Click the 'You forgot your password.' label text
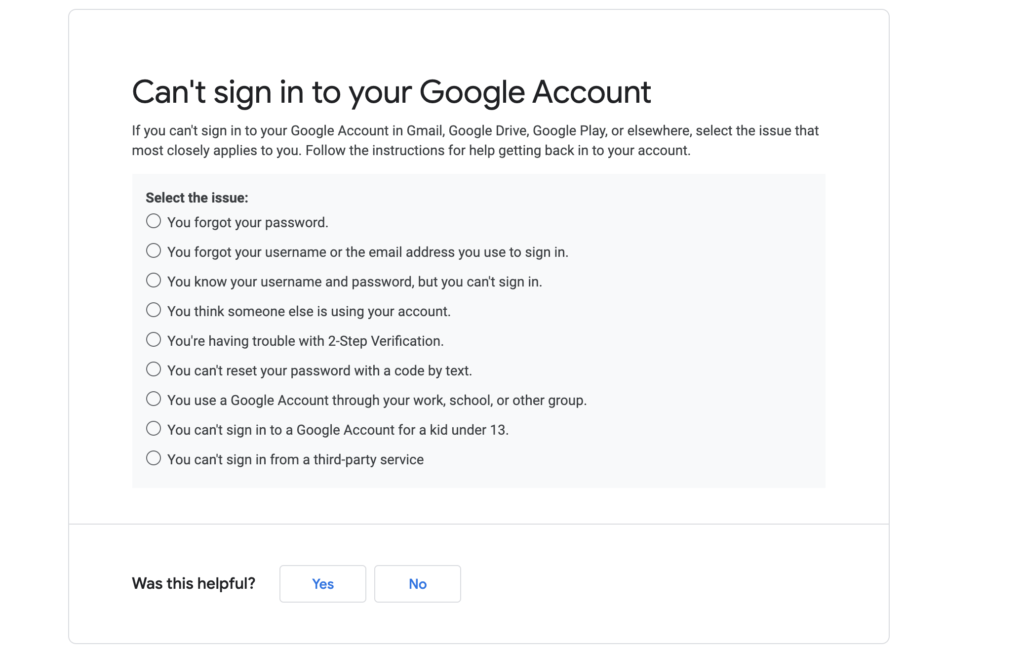The image size is (1024, 653). coord(247,222)
